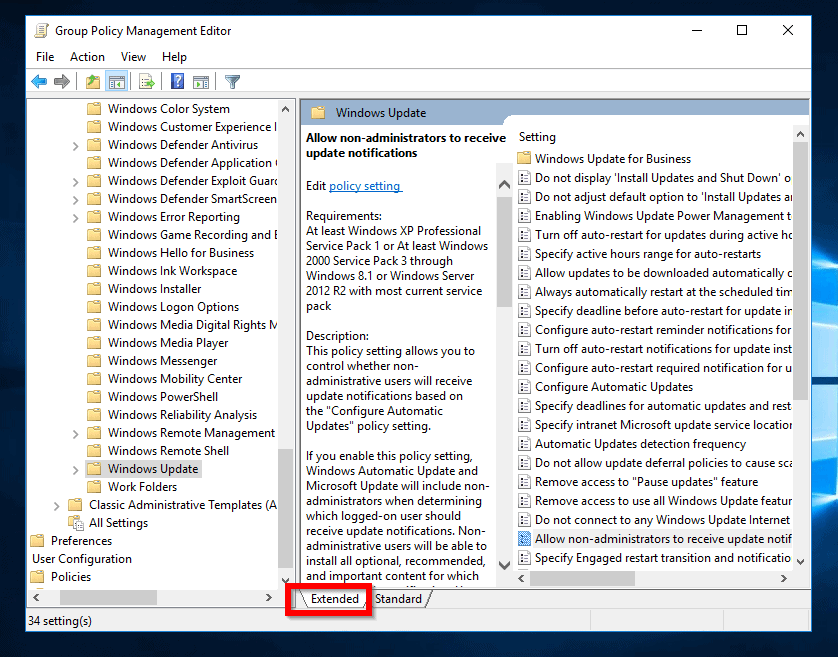Select the Configure Automatic Updates setting
Viewport: 838px width, 657px height.
click(x=613, y=387)
